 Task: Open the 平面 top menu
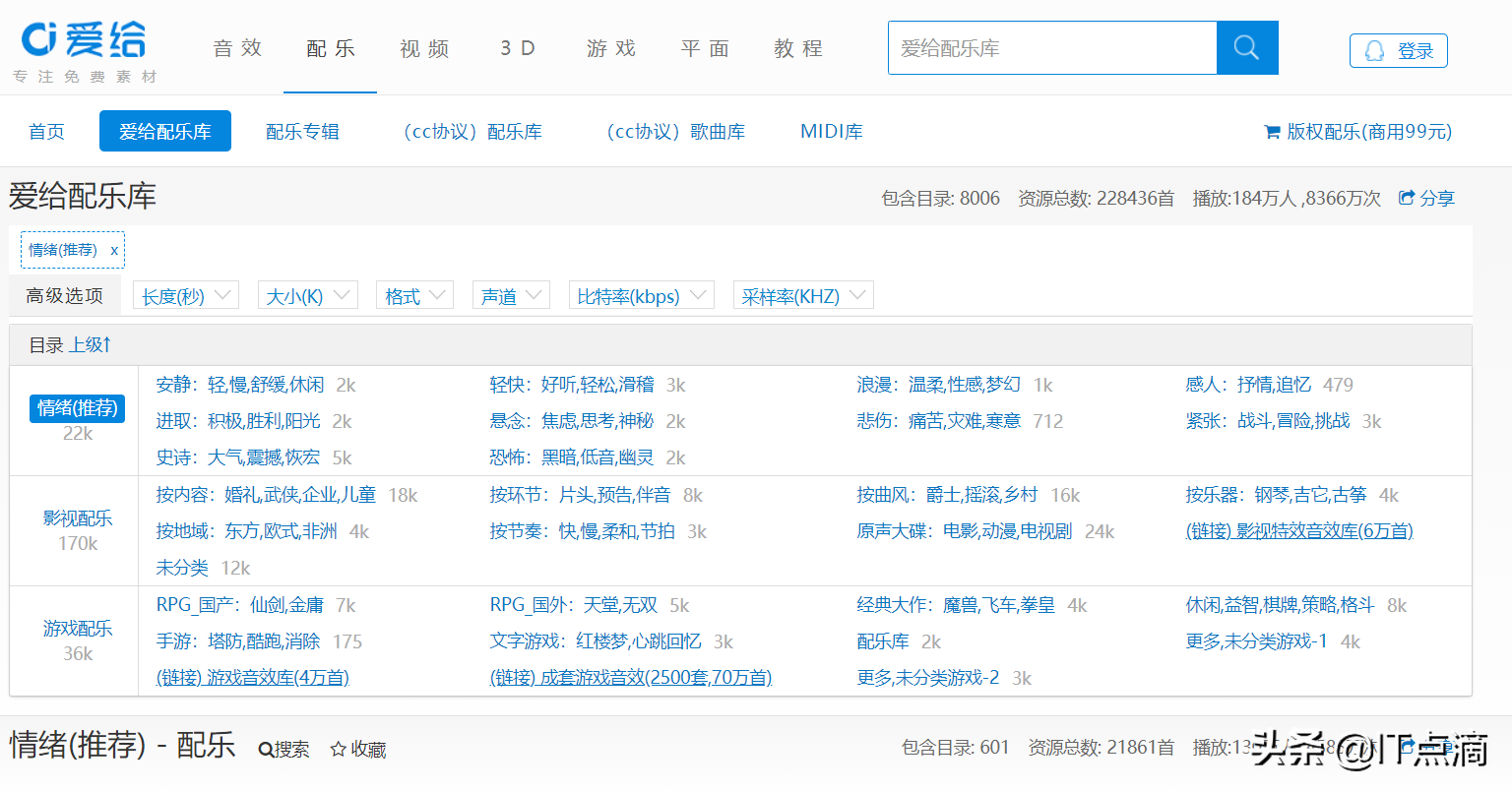(x=705, y=48)
